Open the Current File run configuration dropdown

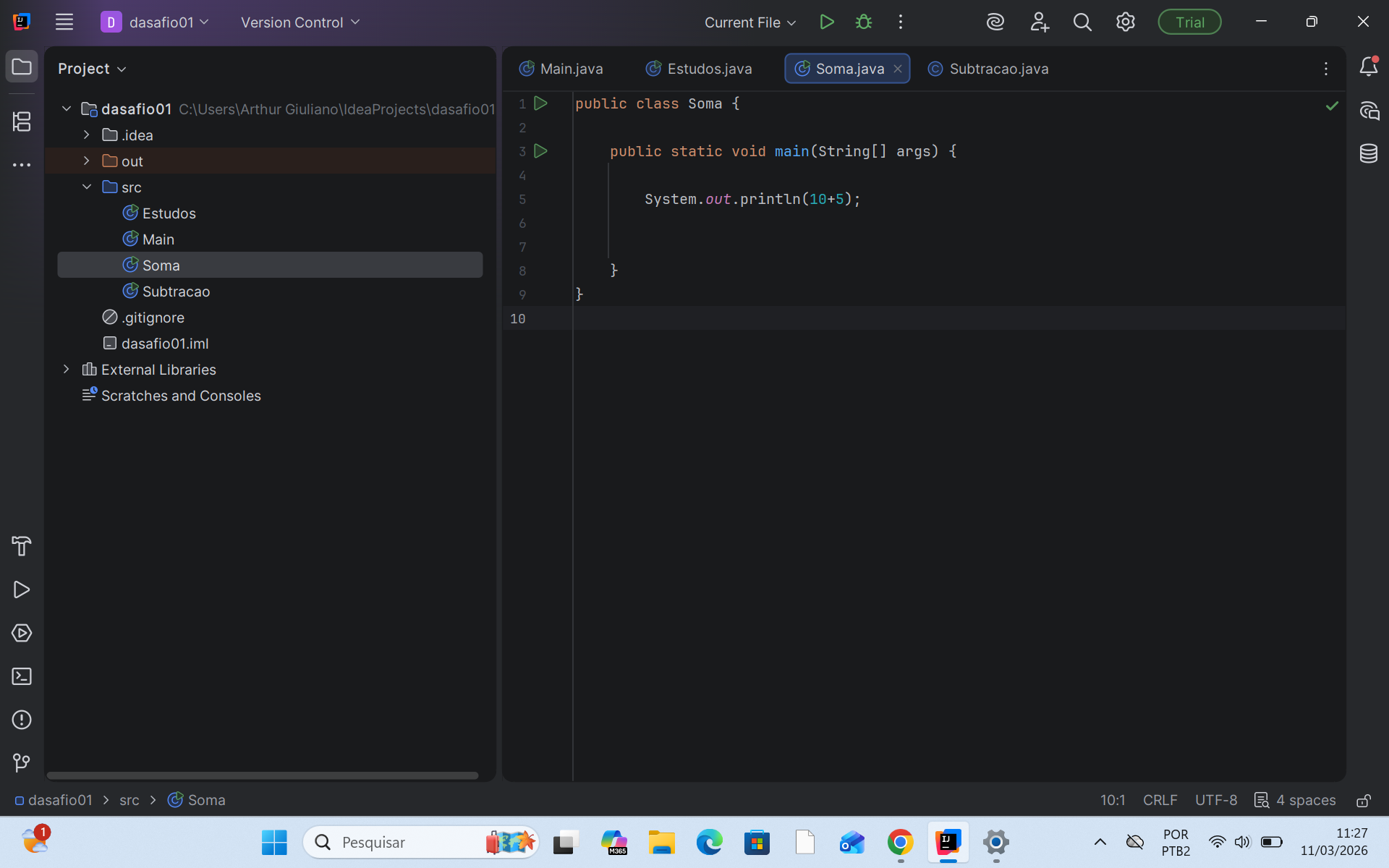(750, 22)
